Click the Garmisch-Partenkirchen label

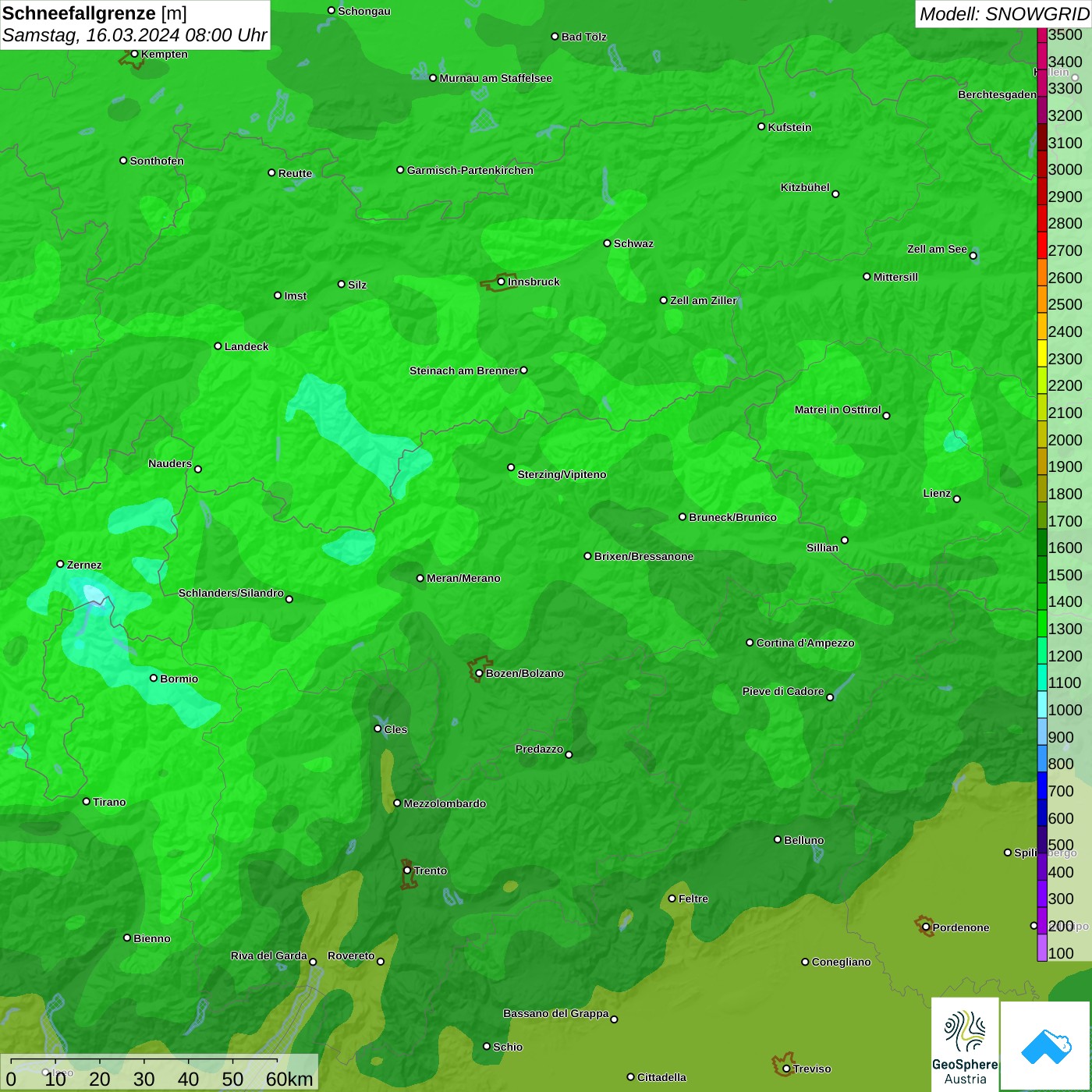coord(470,170)
